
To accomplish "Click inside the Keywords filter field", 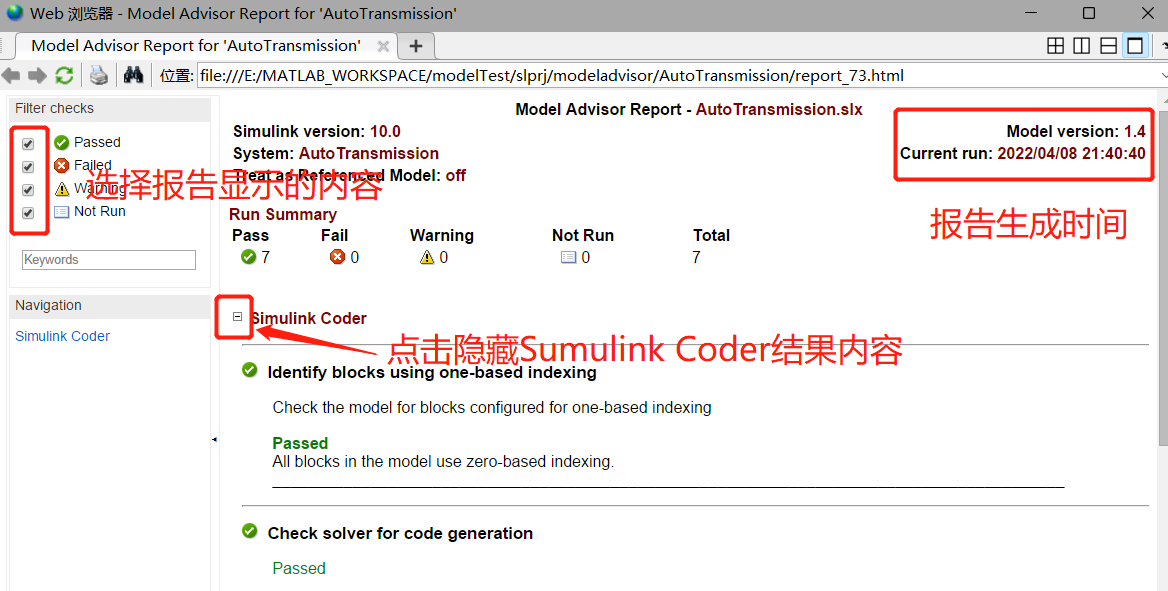I will 108,259.
